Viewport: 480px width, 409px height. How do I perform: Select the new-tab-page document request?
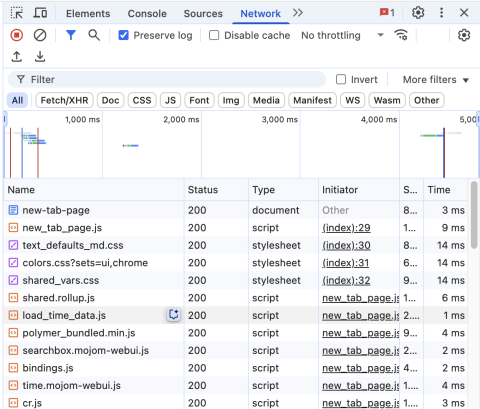(x=235, y=210)
